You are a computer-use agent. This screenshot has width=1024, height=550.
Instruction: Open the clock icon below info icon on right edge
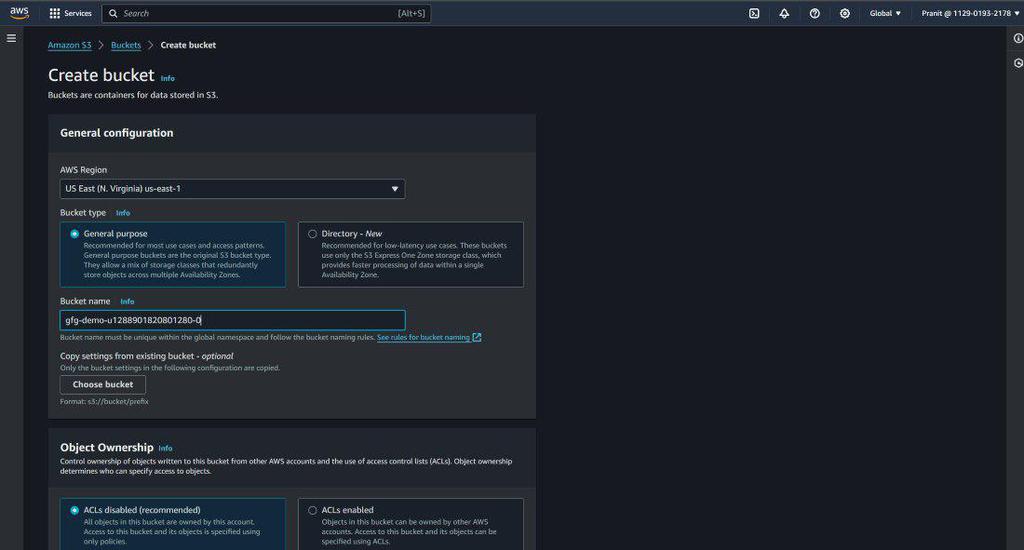click(1017, 63)
